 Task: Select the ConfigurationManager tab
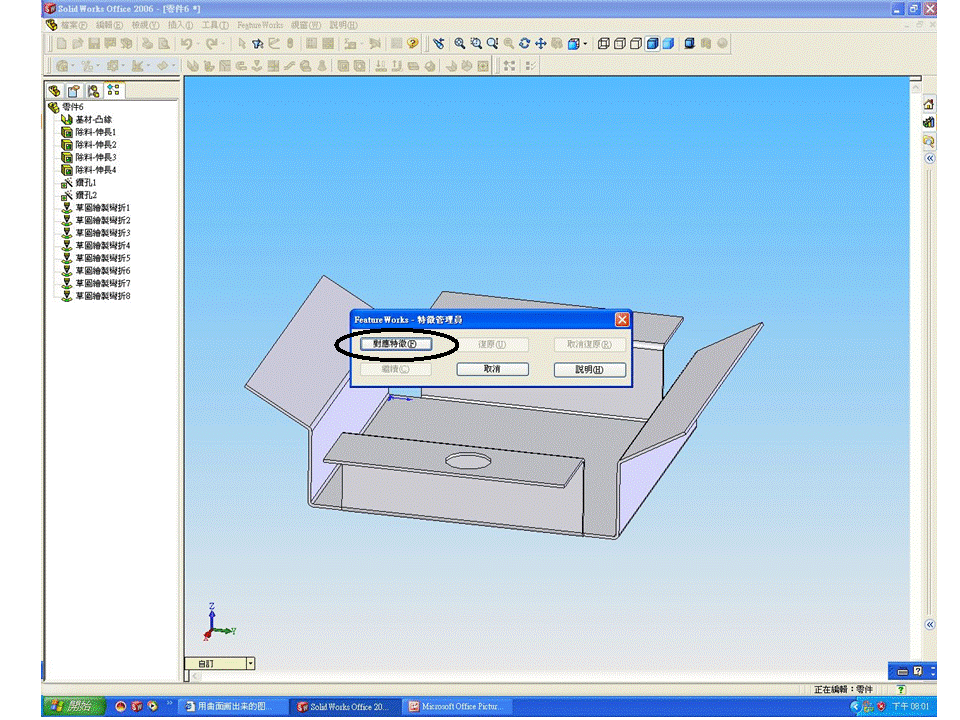point(94,91)
